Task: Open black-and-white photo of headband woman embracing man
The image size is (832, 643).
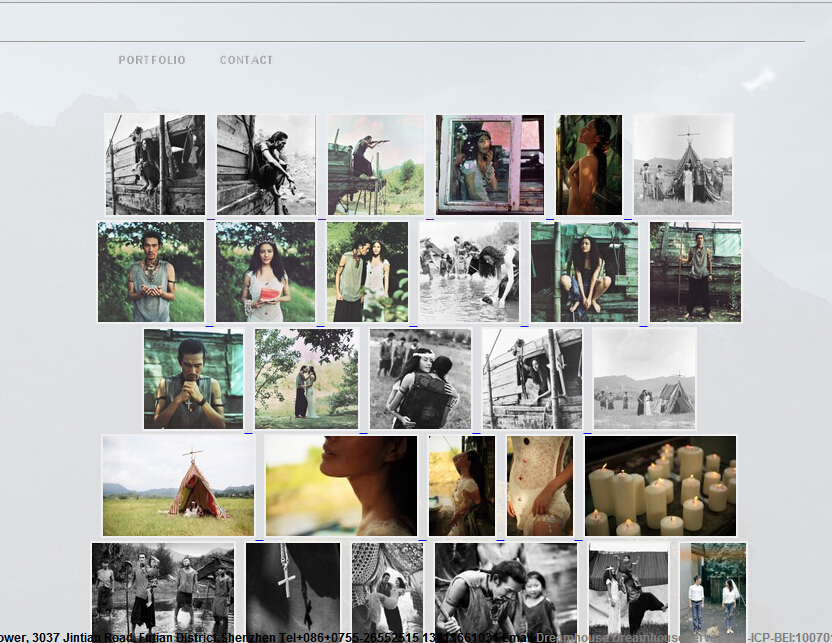Action: click(420, 379)
